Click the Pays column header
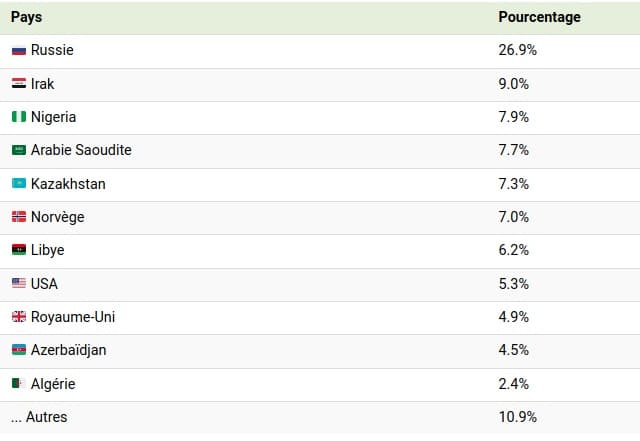 [x=27, y=17]
